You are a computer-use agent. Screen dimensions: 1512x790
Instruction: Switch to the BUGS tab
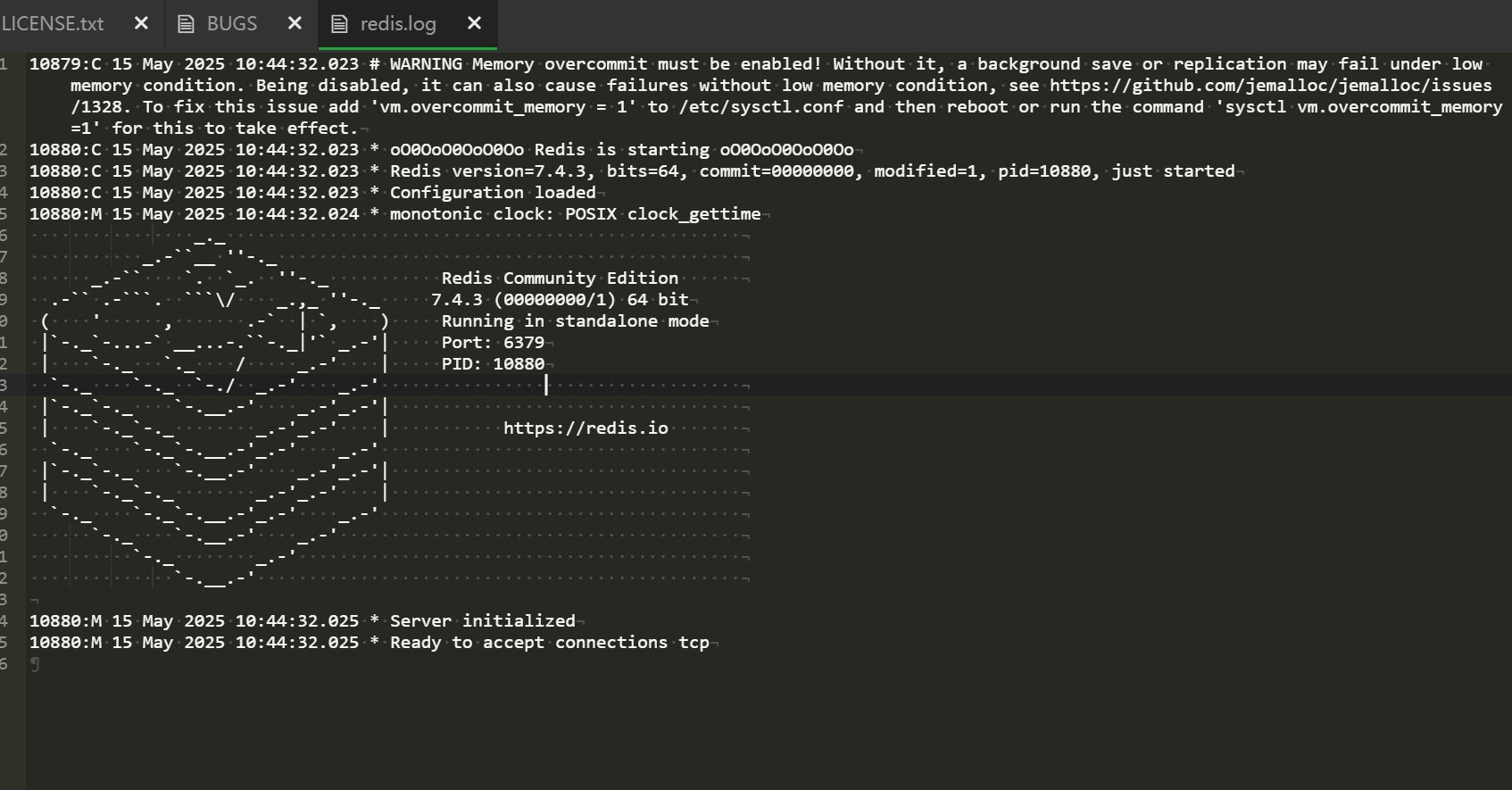point(231,24)
